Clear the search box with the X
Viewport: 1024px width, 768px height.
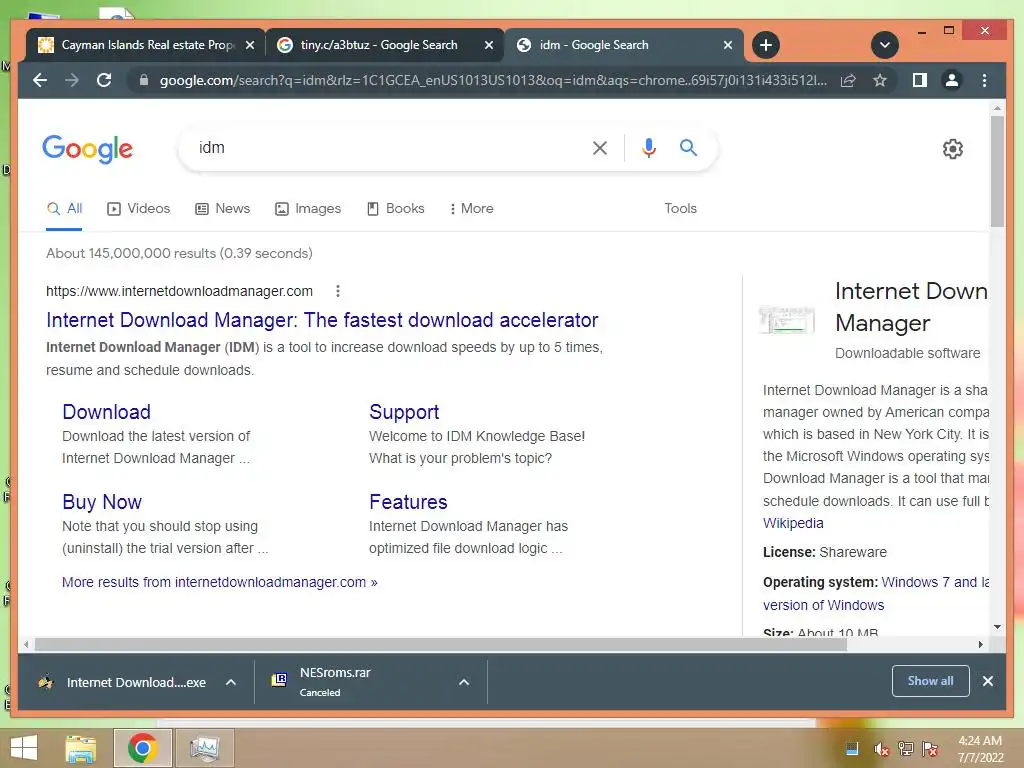[x=600, y=148]
